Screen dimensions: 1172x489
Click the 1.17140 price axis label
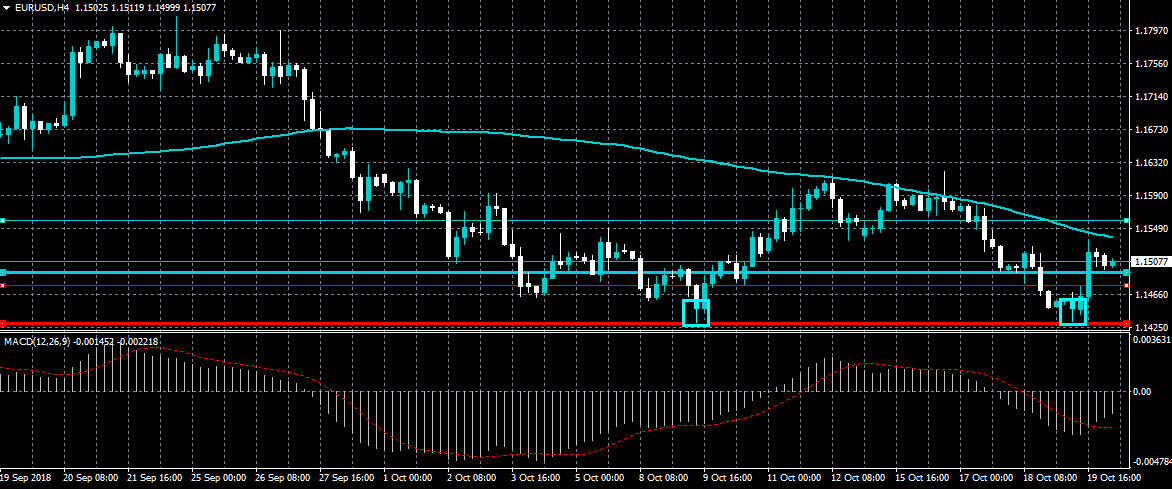pos(1150,97)
